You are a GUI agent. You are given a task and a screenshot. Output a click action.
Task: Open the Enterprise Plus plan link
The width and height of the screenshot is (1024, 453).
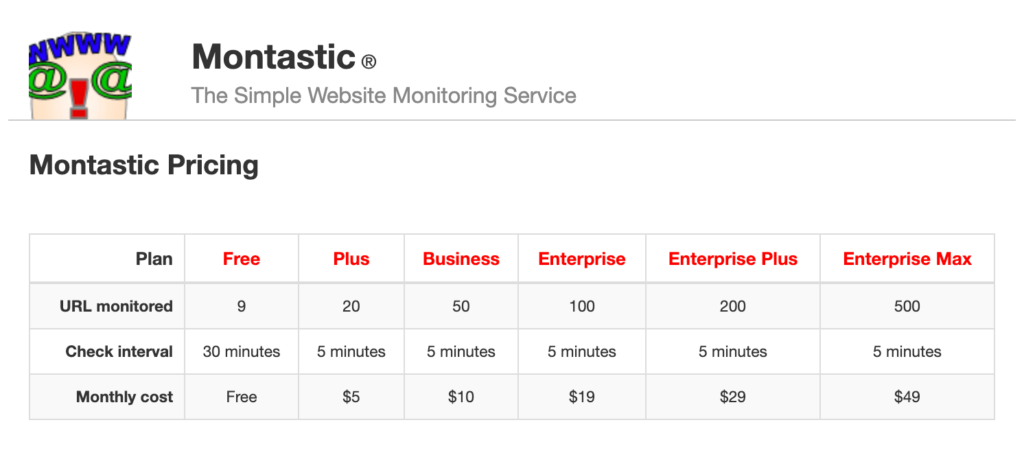(x=733, y=259)
